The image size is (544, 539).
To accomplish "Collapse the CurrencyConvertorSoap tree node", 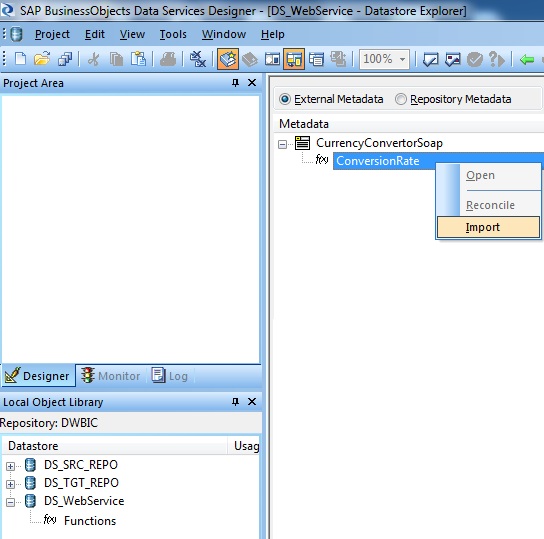I will tap(283, 144).
